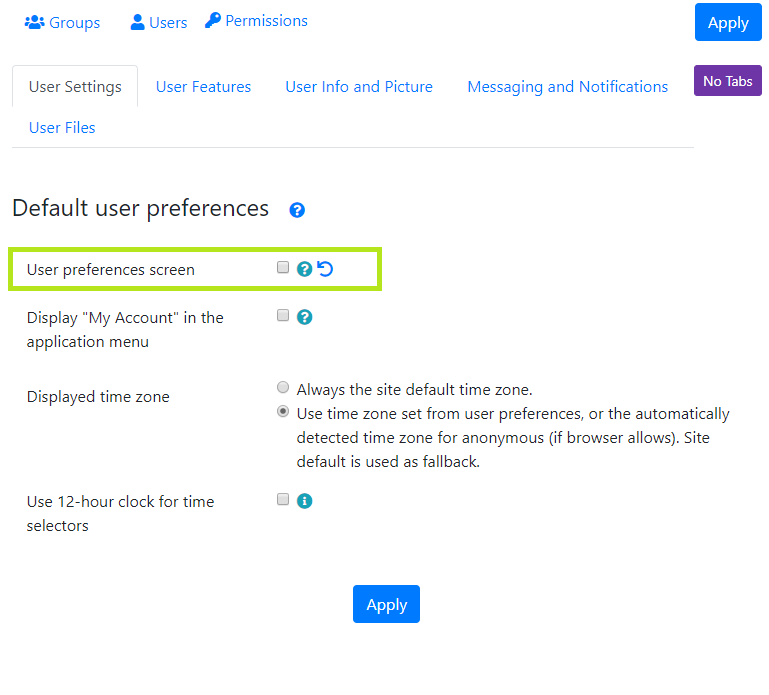The width and height of the screenshot is (769, 695).
Task: Select time zone from user preferences option
Action: tap(283, 411)
